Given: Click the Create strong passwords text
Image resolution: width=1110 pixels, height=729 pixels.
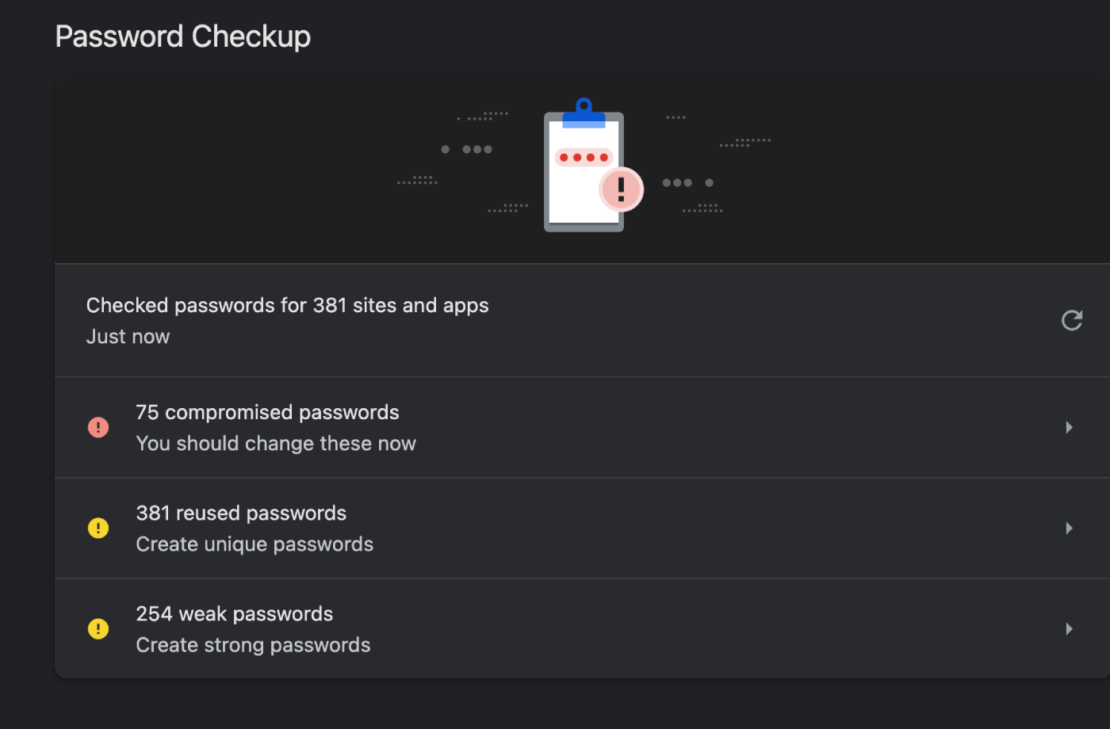Looking at the screenshot, I should pos(252,645).
